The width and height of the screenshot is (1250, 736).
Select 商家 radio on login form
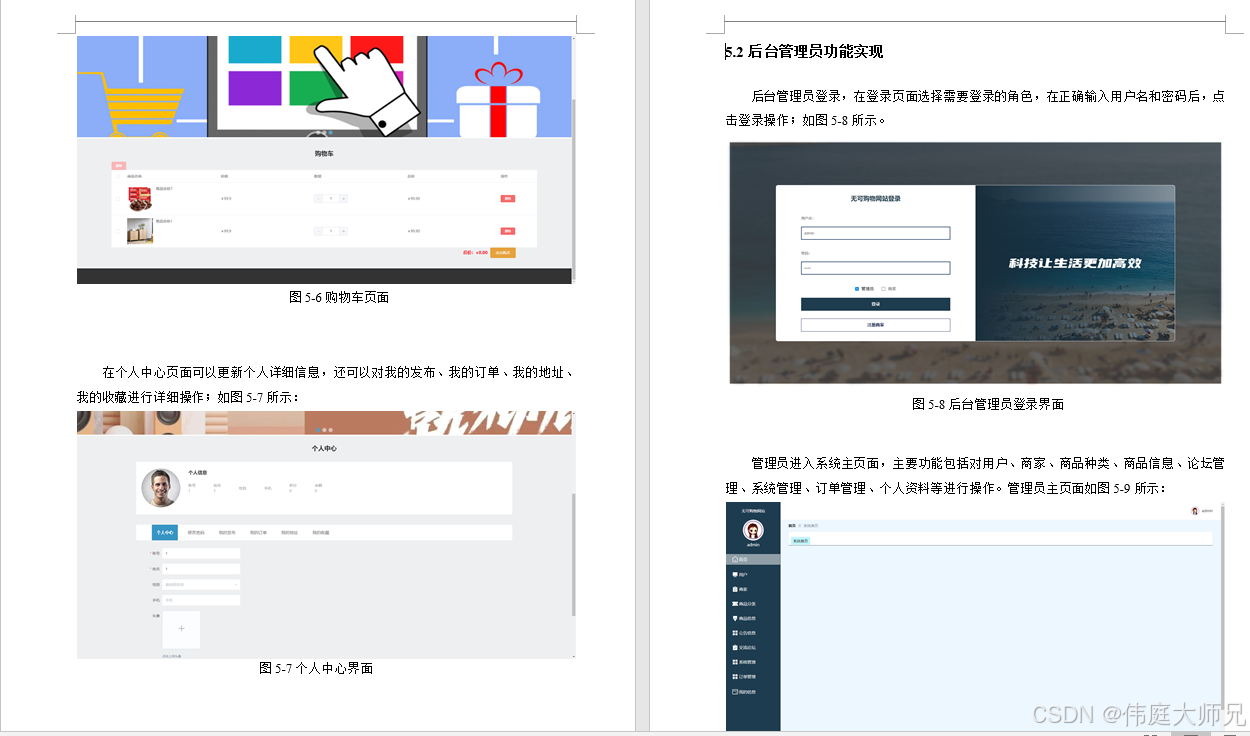pos(883,289)
